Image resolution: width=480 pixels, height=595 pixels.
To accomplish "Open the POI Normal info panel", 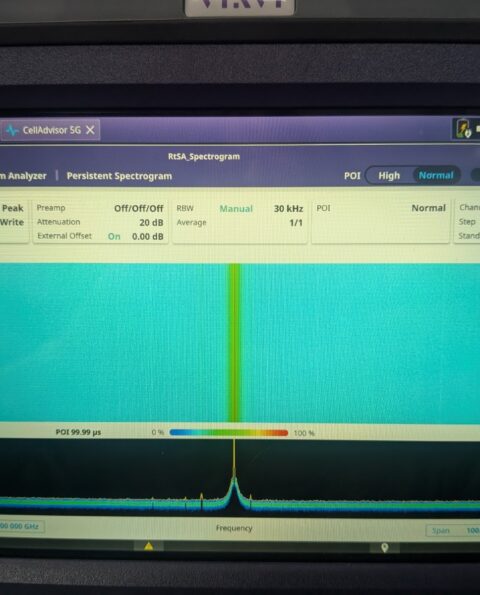I will 381,221.
